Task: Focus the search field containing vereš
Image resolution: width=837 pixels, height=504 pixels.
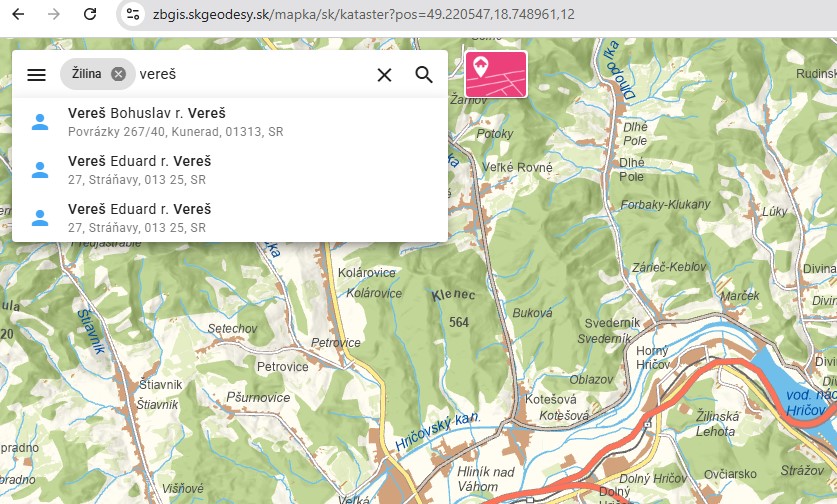Action: [250, 75]
